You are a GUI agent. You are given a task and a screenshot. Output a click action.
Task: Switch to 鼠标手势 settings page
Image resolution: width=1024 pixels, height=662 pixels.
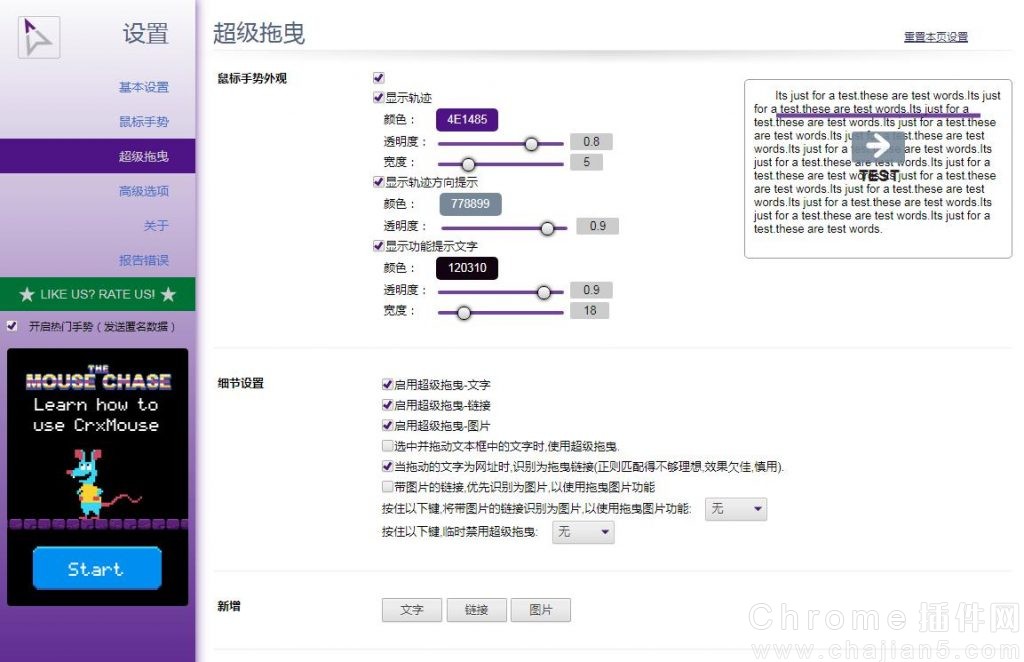pyautogui.click(x=143, y=122)
